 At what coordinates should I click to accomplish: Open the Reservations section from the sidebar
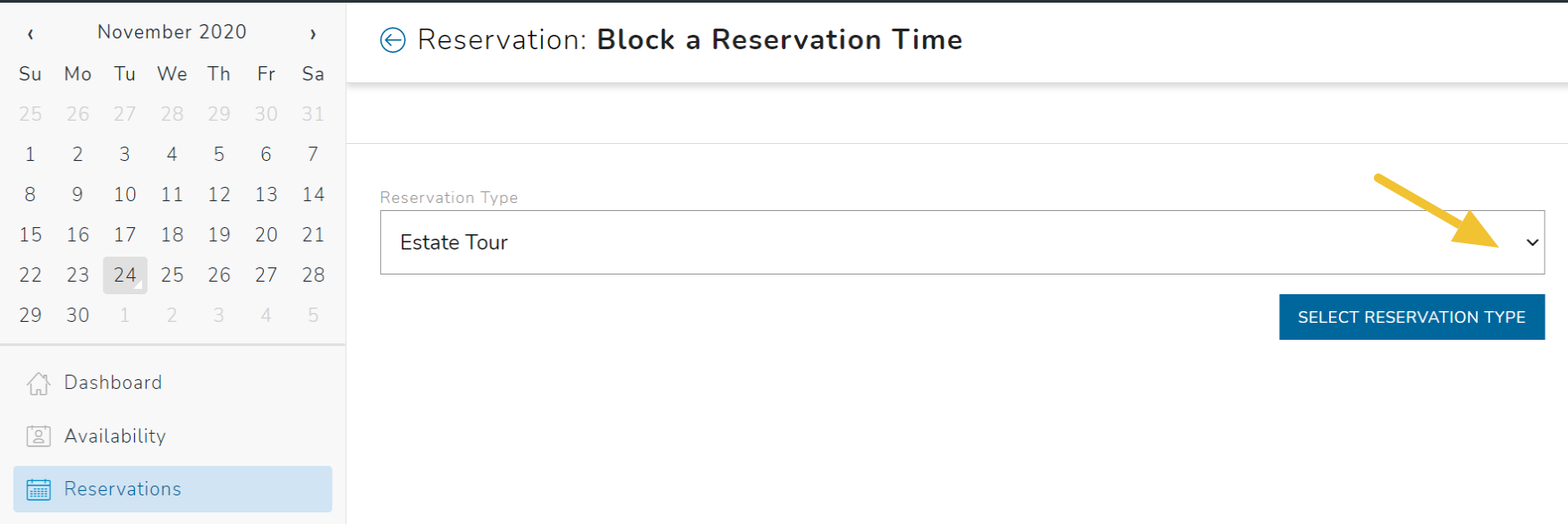coord(123,489)
